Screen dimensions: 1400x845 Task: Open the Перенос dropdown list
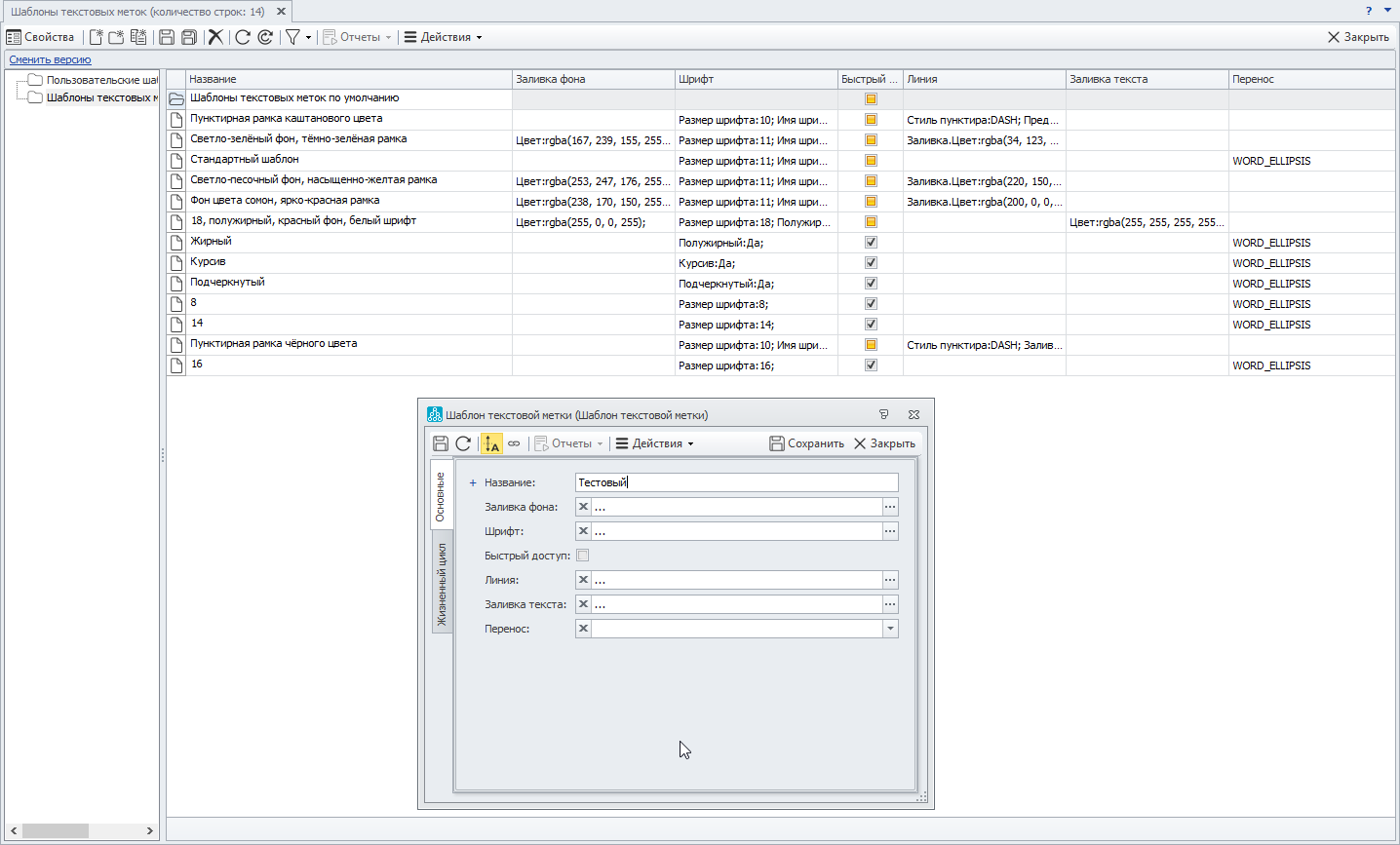click(x=890, y=629)
